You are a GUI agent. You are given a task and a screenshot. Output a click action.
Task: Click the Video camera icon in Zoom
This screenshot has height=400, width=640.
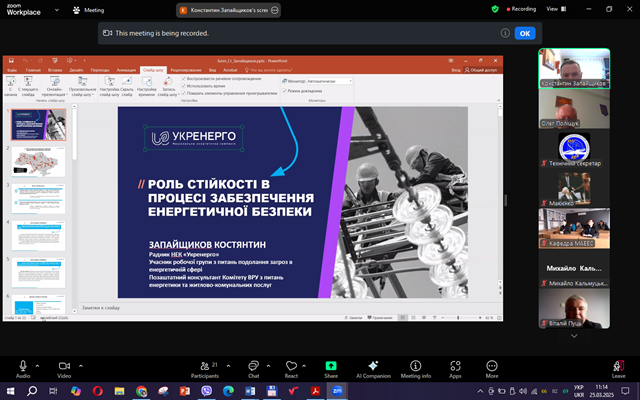pyautogui.click(x=64, y=366)
